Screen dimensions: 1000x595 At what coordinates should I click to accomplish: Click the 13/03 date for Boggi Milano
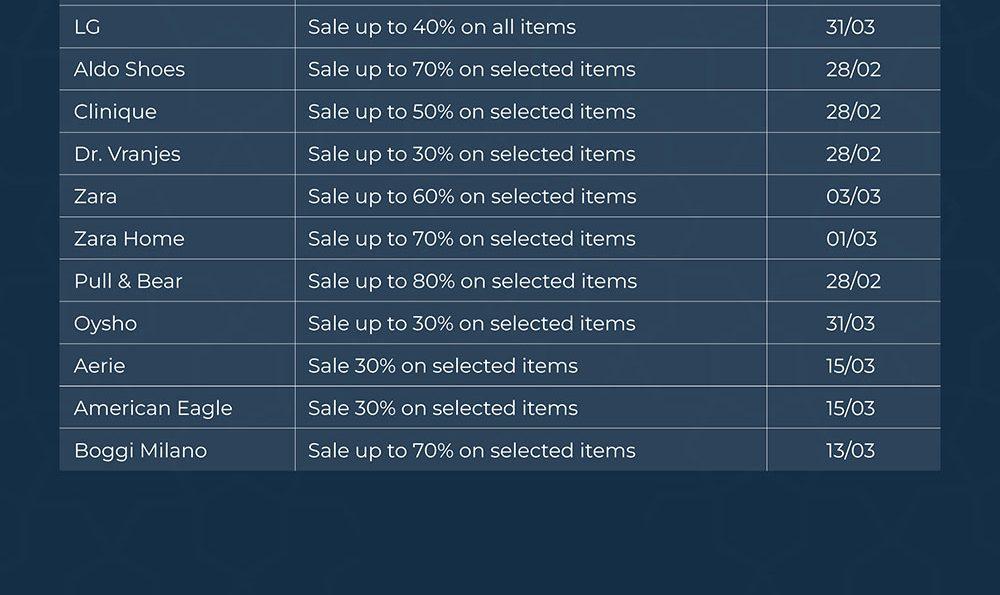point(850,451)
